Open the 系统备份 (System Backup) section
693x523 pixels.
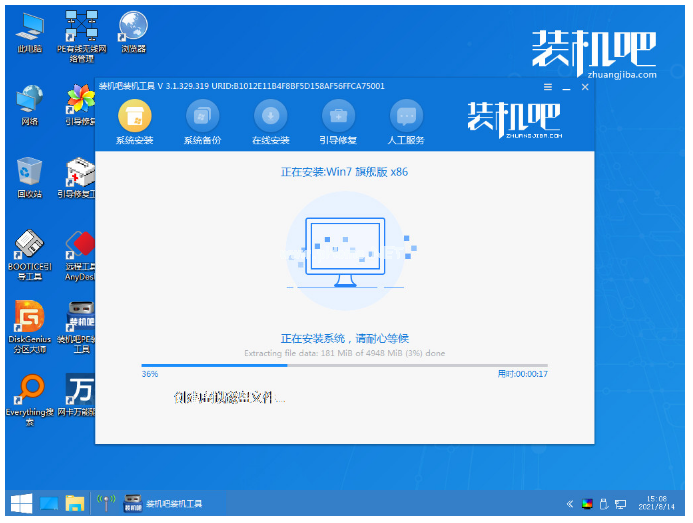(x=202, y=114)
